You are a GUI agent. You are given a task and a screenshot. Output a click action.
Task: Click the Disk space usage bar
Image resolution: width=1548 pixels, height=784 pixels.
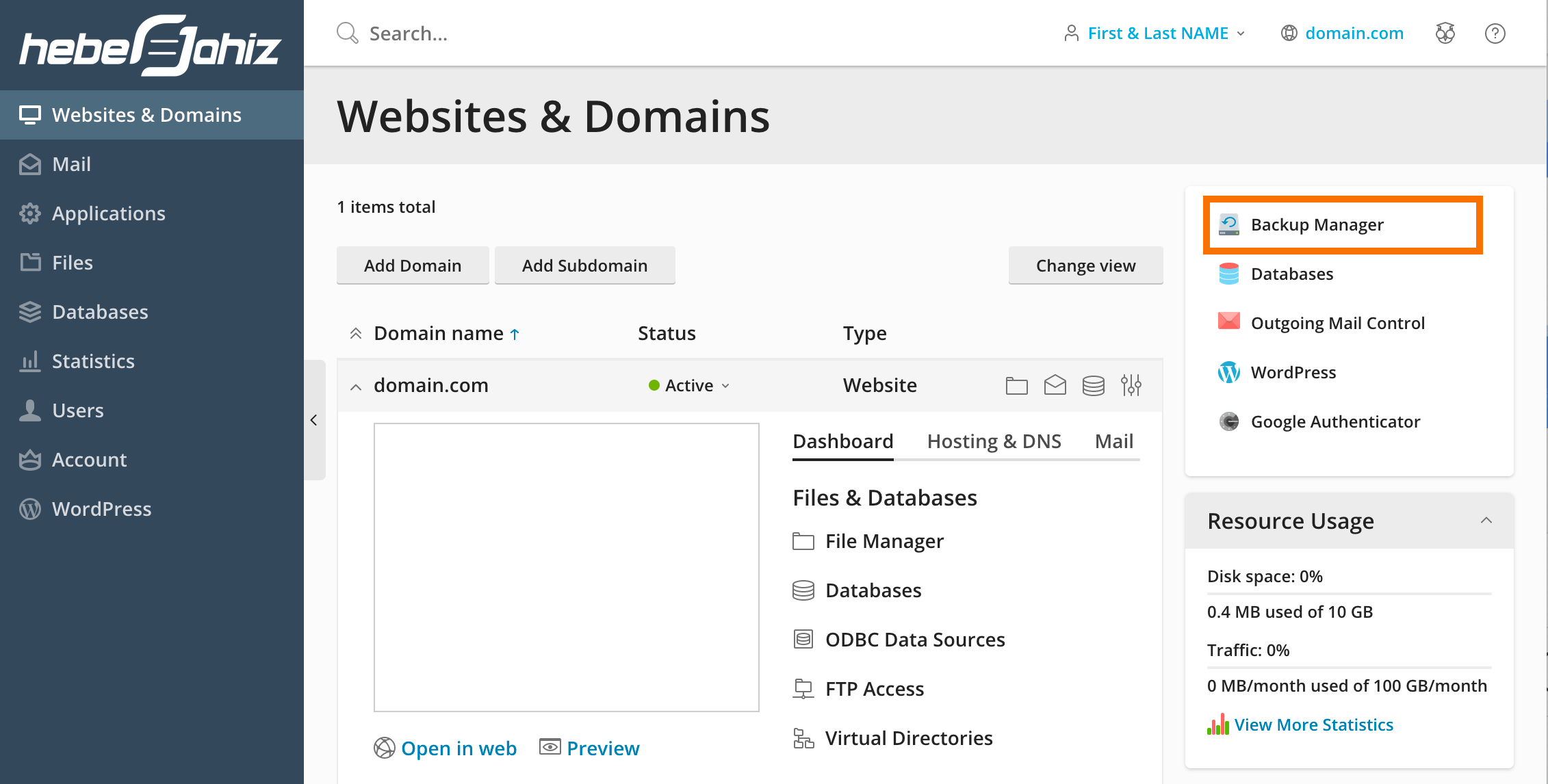[1350, 594]
